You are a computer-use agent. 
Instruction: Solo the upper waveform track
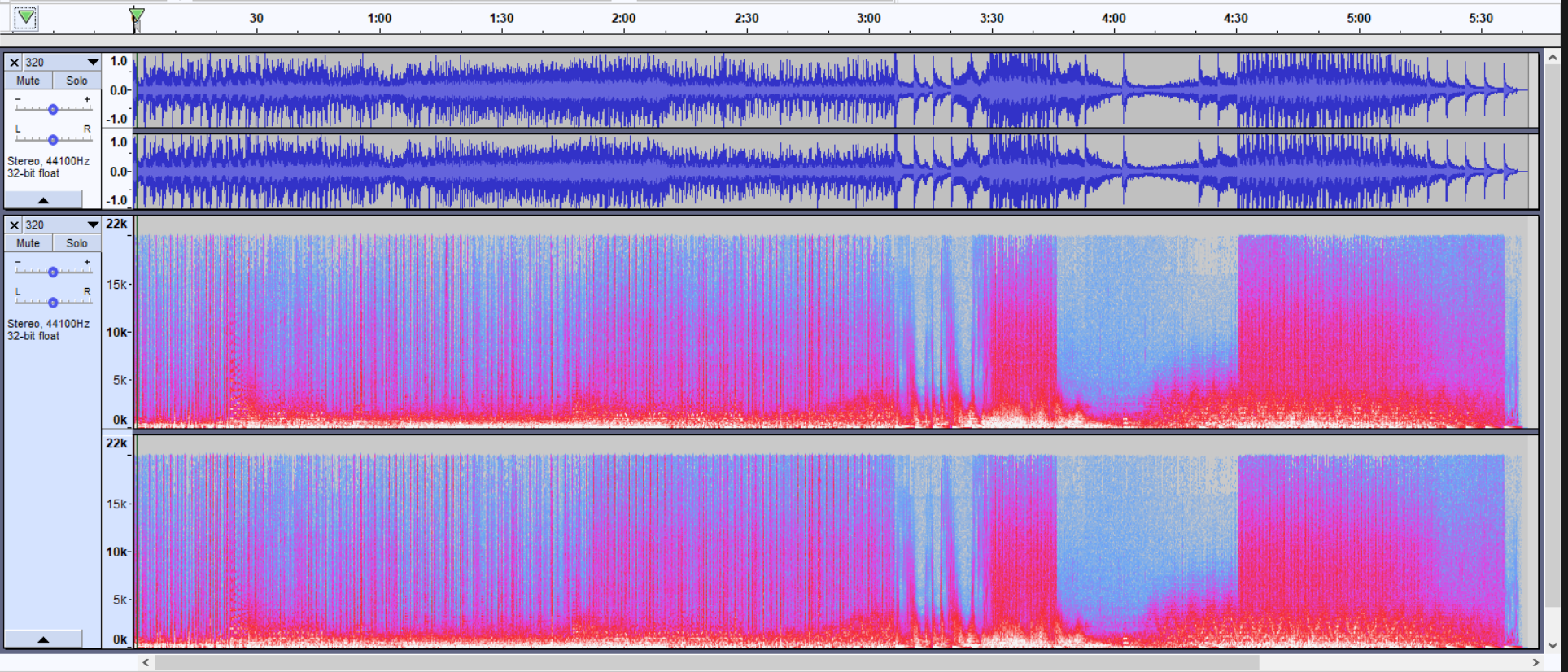77,81
